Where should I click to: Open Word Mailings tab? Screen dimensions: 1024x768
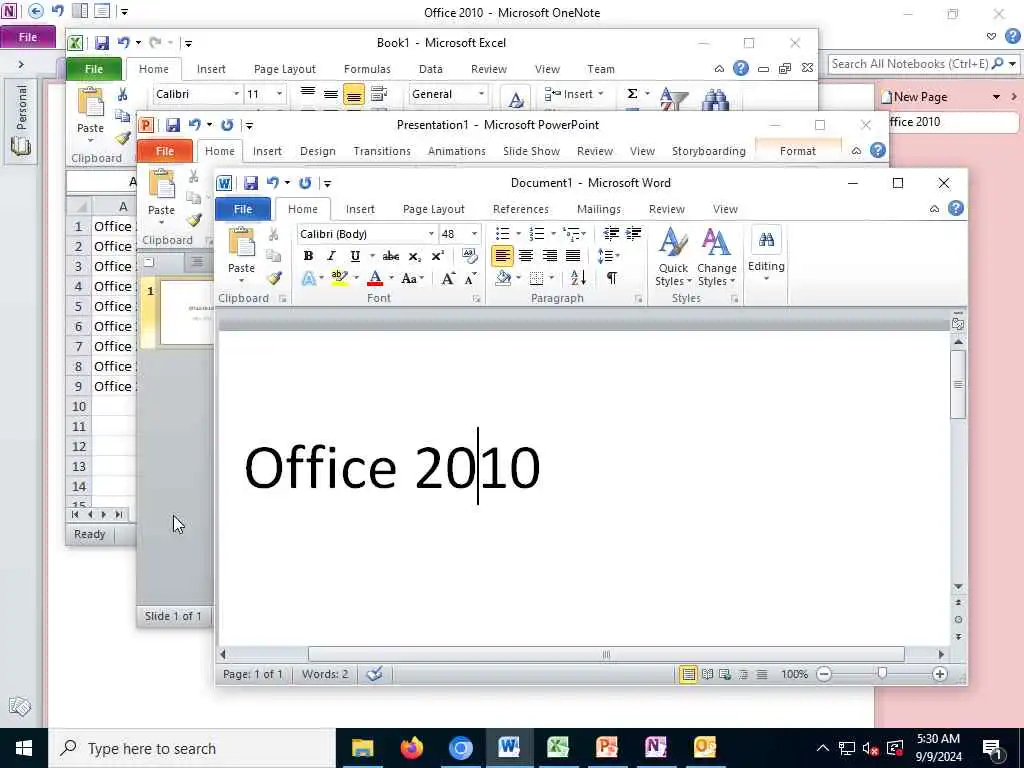[x=599, y=209]
